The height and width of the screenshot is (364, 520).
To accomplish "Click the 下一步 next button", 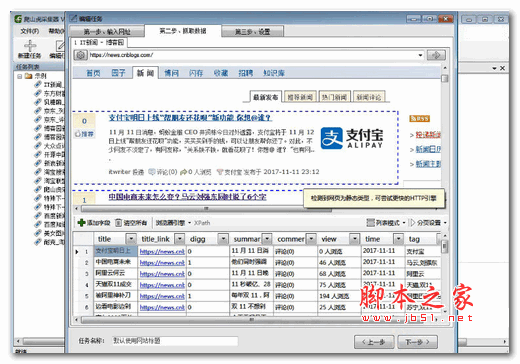I will point(417,342).
